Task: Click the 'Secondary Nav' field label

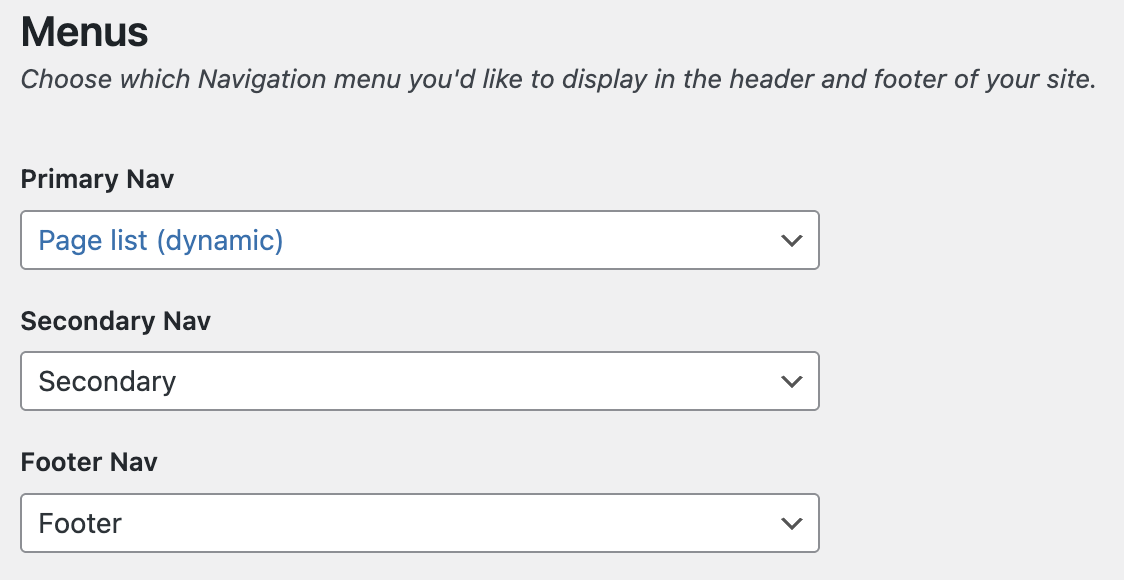Action: (x=115, y=321)
